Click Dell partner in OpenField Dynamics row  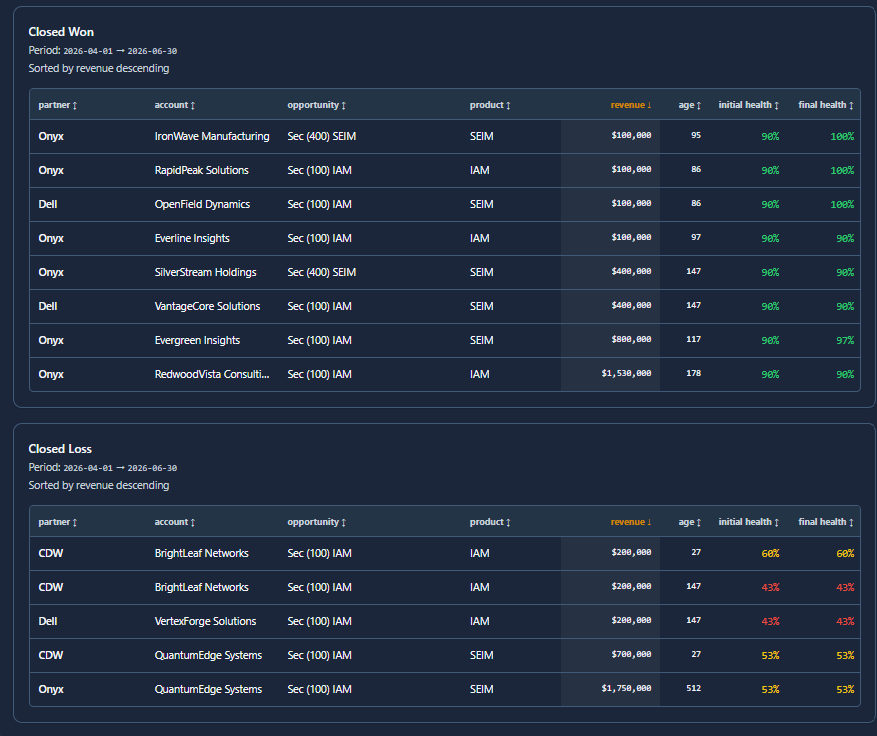pos(48,205)
